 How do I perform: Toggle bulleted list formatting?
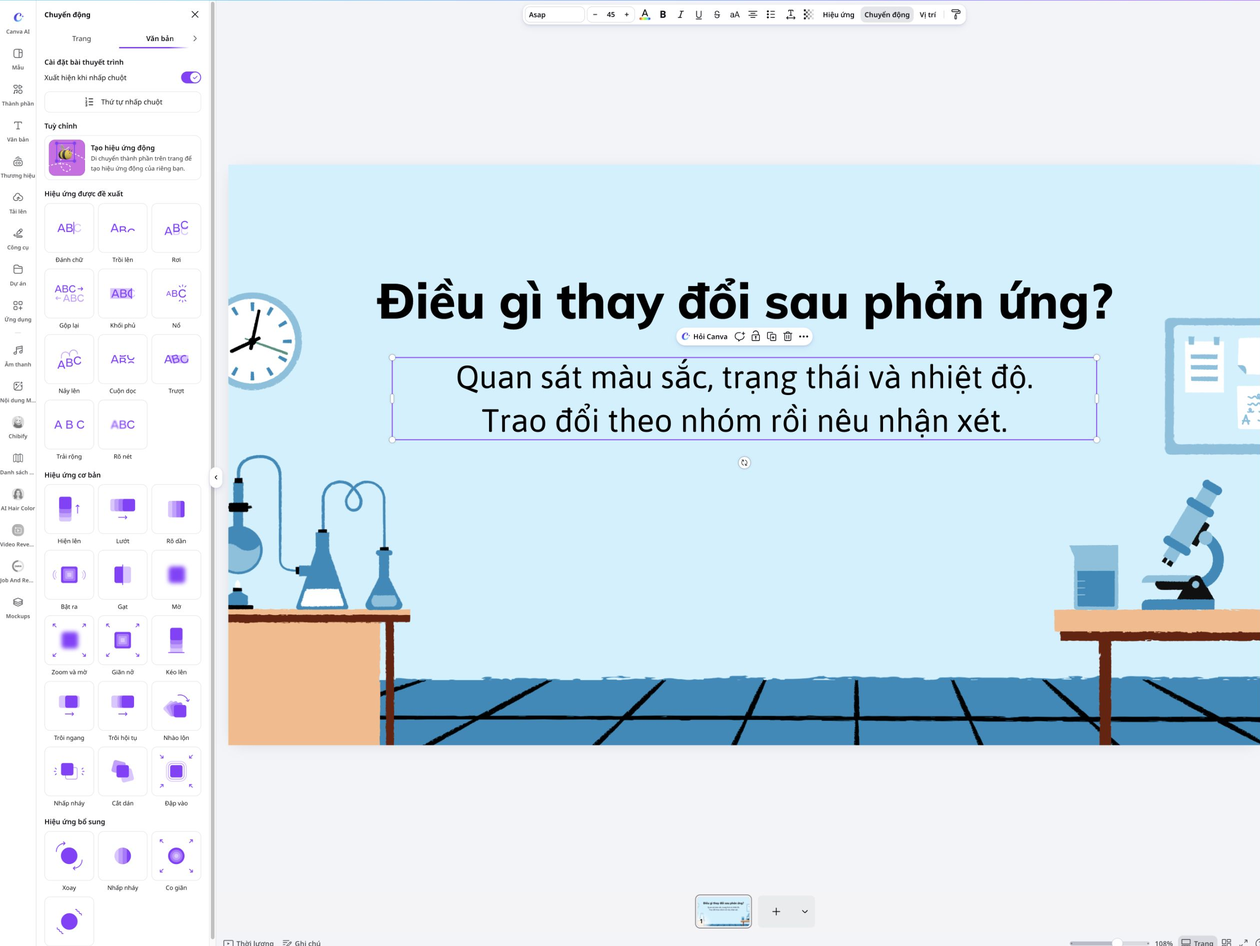coord(771,15)
